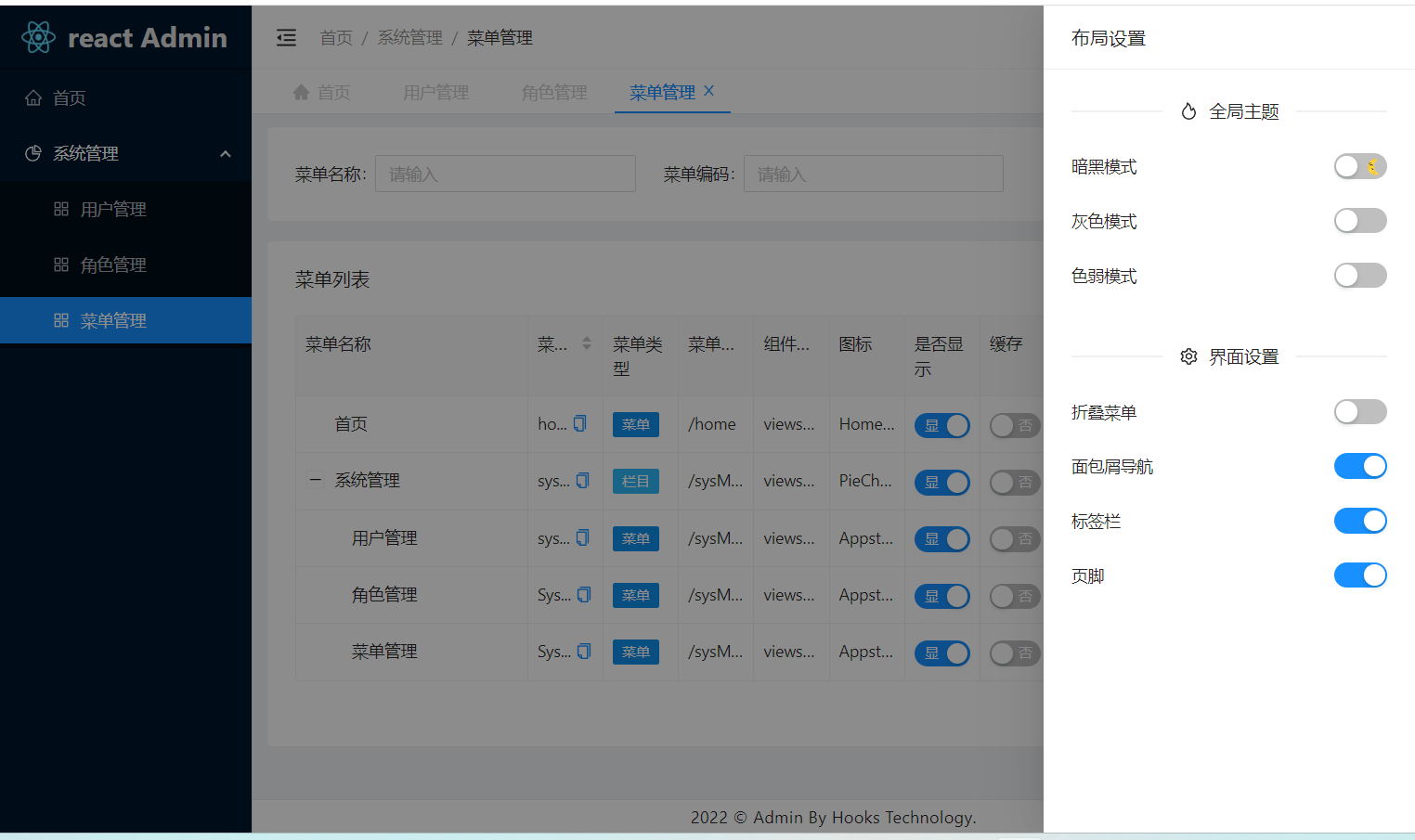Toggle the 缓存 switch for 首页 row
The image size is (1415, 840).
tap(1015, 425)
